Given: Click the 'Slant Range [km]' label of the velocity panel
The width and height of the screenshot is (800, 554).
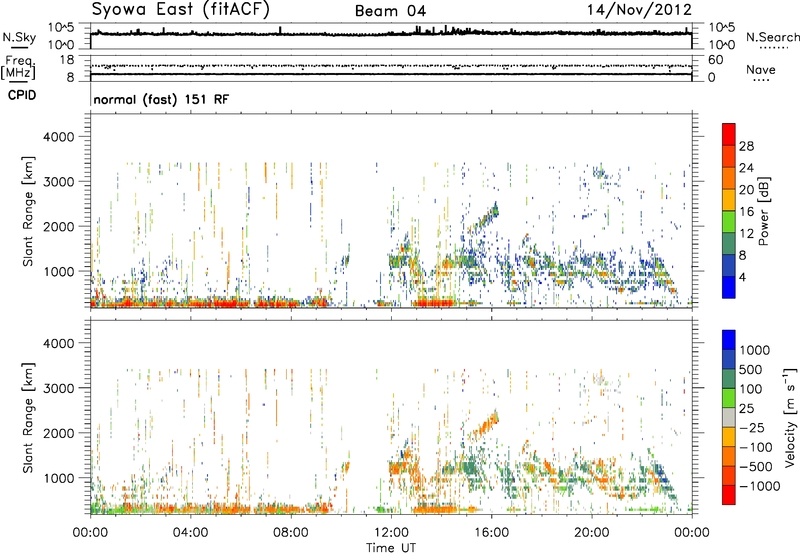Looking at the screenshot, I should click(28, 418).
